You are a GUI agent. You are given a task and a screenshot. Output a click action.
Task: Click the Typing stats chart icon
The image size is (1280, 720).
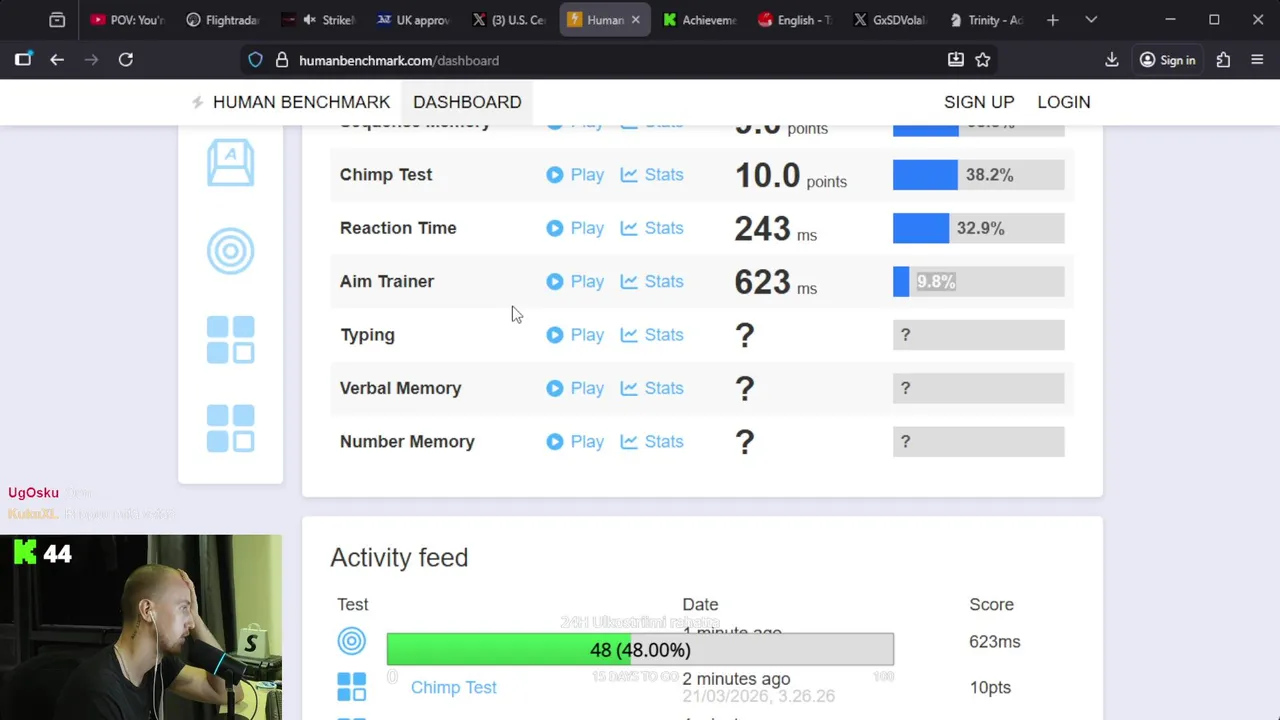point(629,335)
